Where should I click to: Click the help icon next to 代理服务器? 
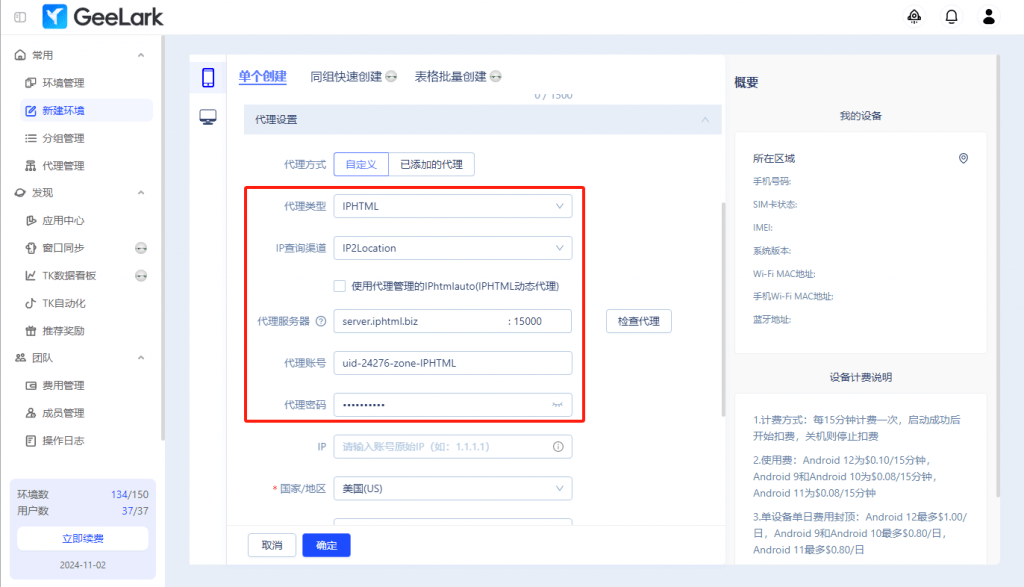click(x=321, y=321)
